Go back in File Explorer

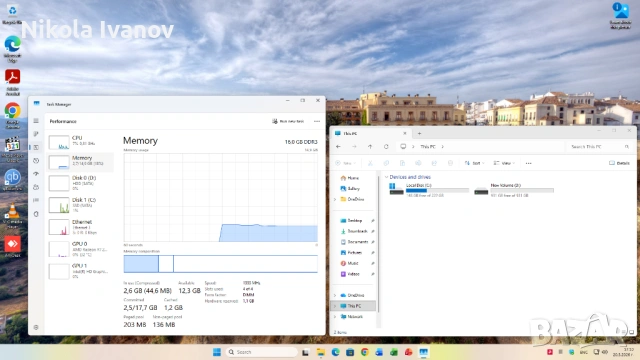tap(338, 147)
